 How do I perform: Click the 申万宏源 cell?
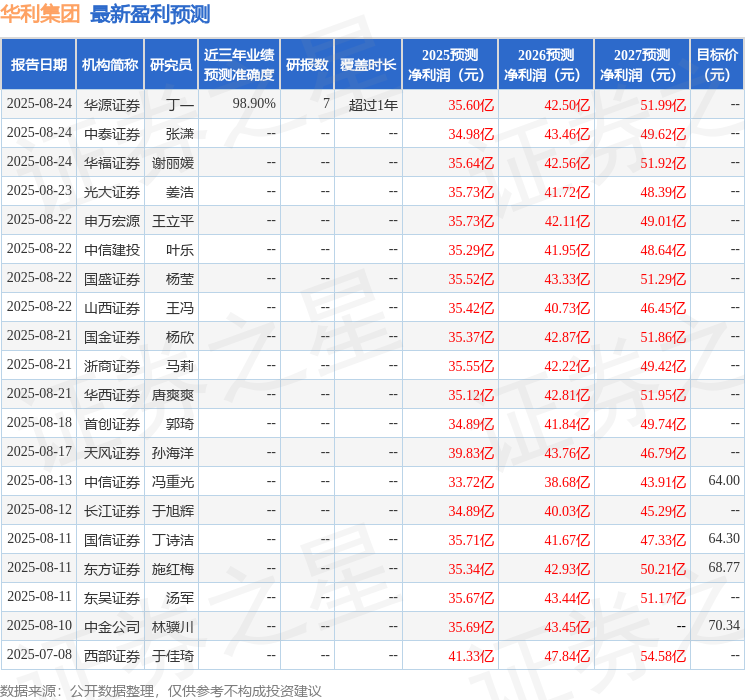click(x=112, y=221)
